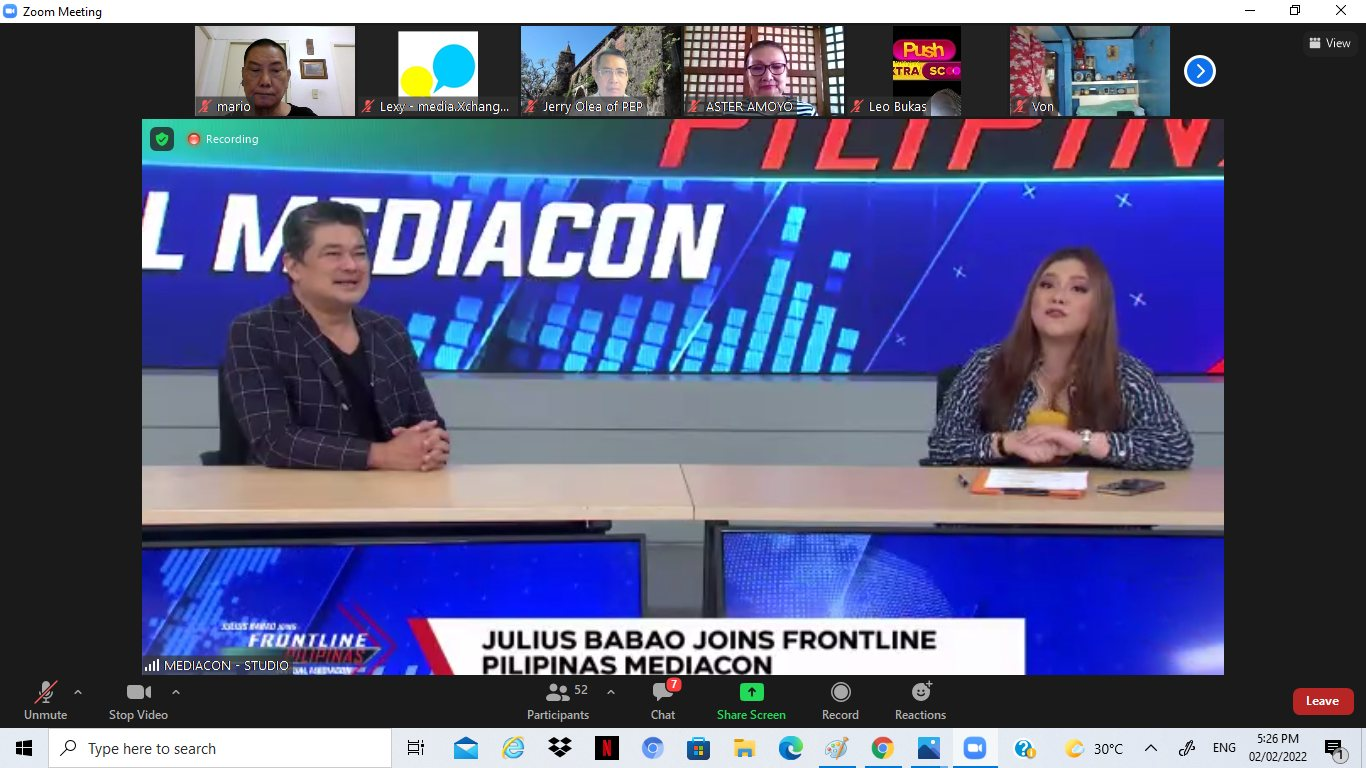Screen dimensions: 1366x768
Task: Open the Photos app on the taskbar
Action: [x=928, y=748]
